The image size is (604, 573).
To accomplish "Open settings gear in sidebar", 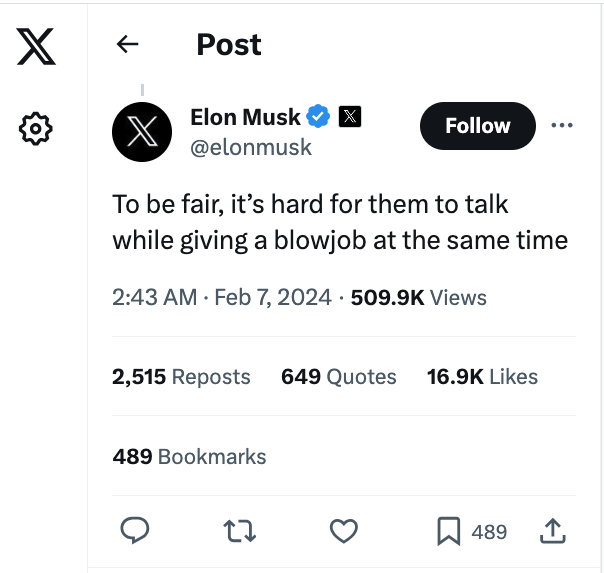I will click(x=36, y=128).
